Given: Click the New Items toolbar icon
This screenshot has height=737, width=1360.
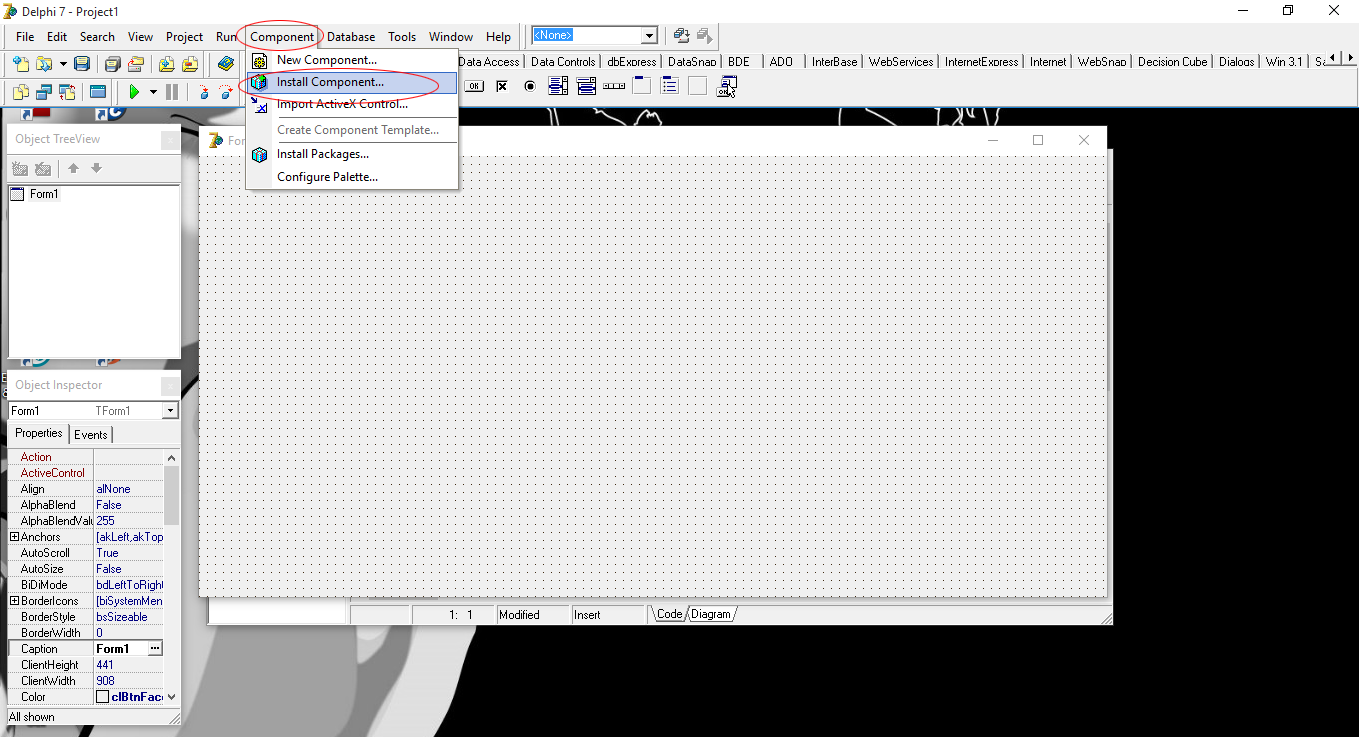Looking at the screenshot, I should 20,63.
